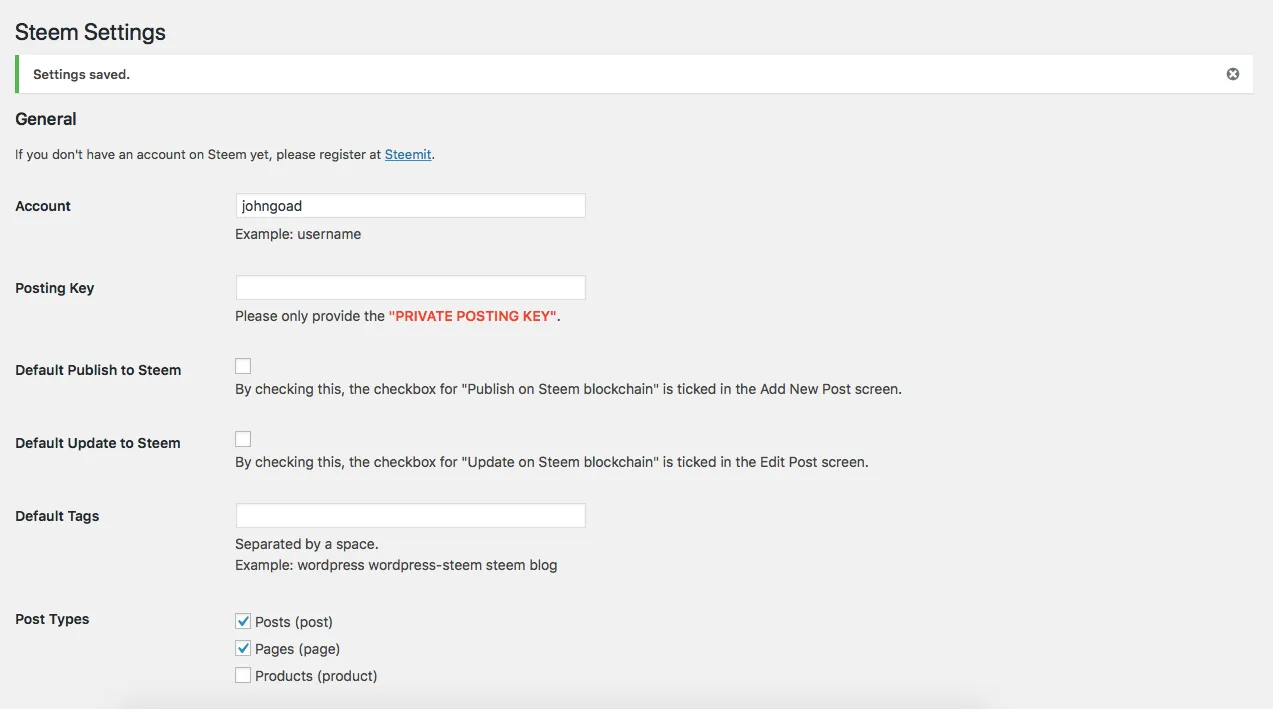The image size is (1273, 709).
Task: Click the "Example: username" hint text
Action: [298, 234]
